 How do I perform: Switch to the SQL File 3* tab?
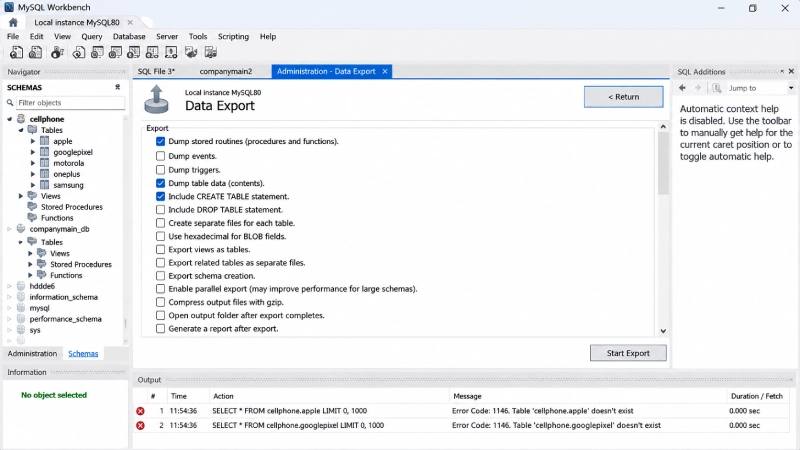coord(156,71)
